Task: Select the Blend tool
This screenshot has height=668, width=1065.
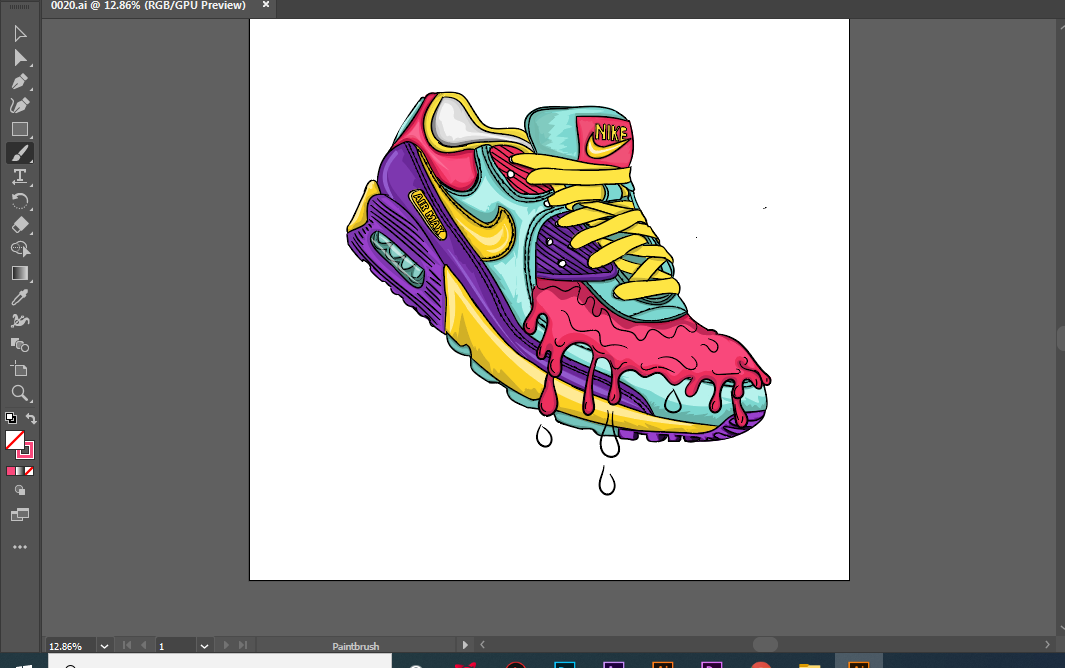Action: [x=20, y=345]
